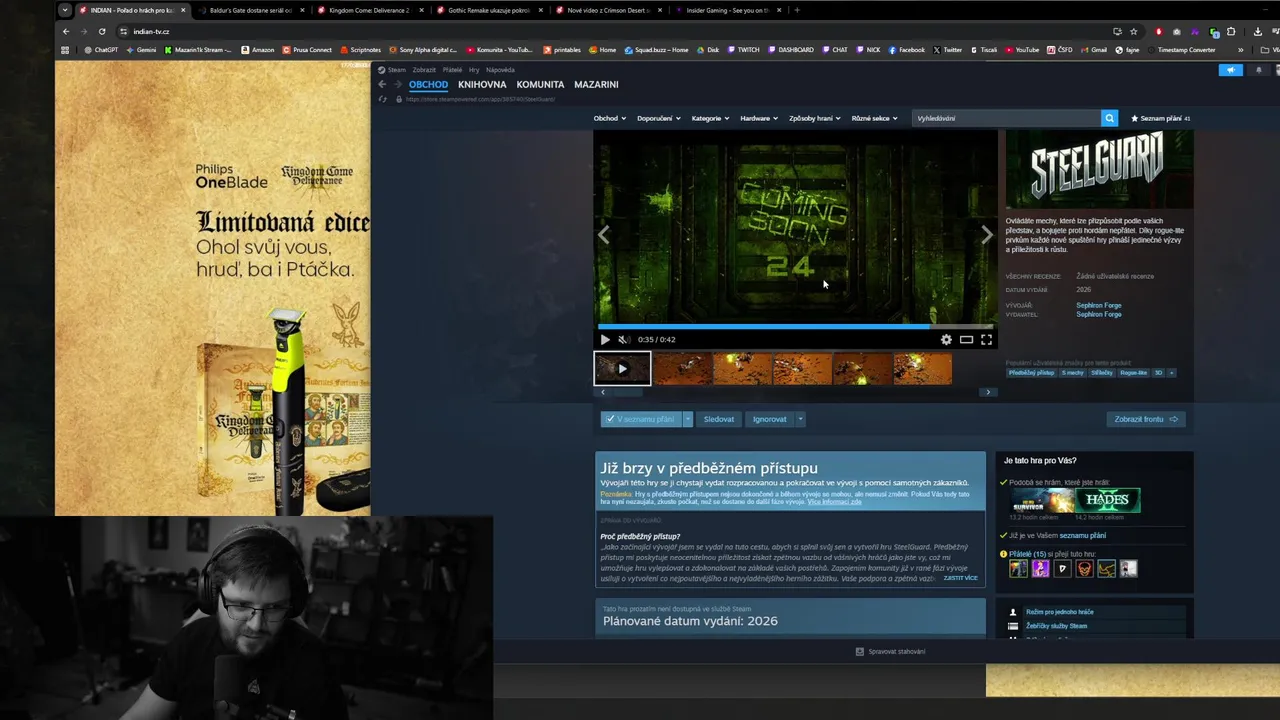Open the Kategorie dropdown
Viewport: 1280px width, 720px height.
(x=710, y=118)
